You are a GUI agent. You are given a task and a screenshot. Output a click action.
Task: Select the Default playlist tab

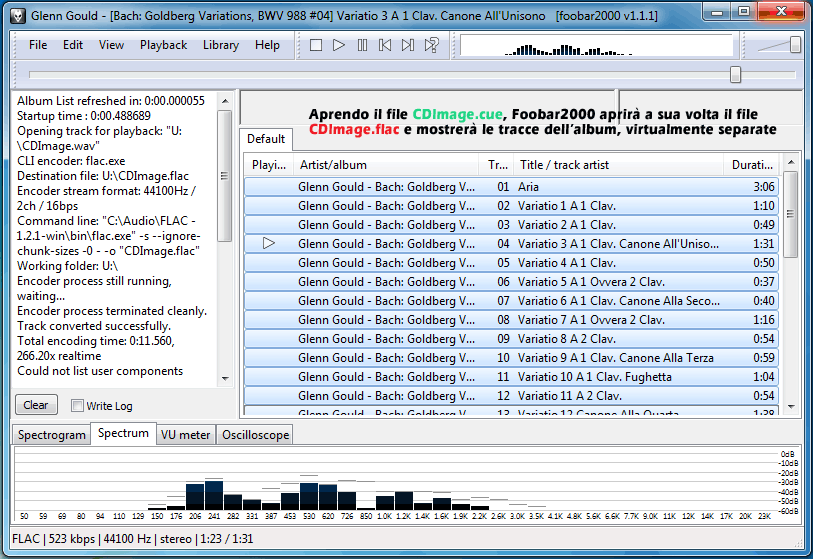coord(265,139)
